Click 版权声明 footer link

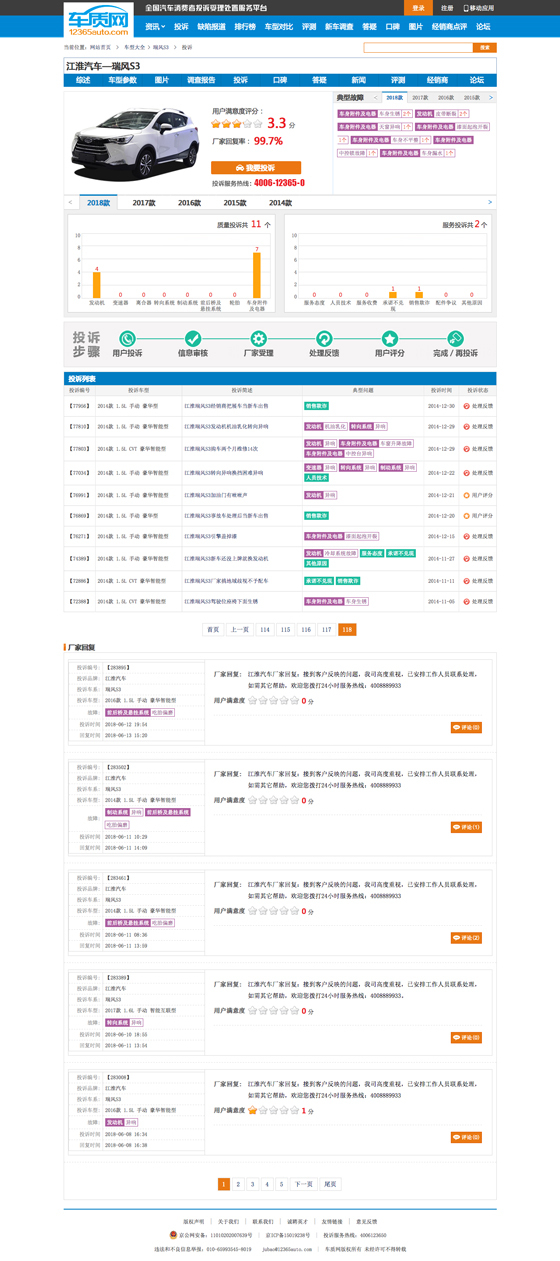point(194,1221)
